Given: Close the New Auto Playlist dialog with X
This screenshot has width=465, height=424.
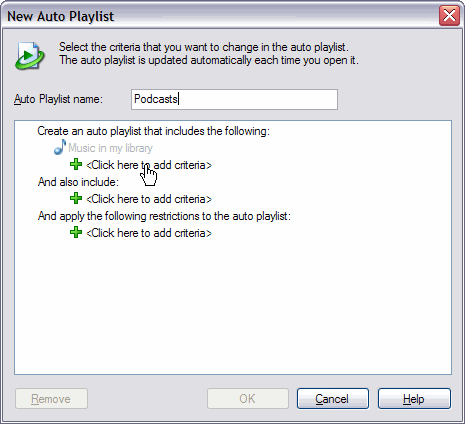Looking at the screenshot, I should coord(449,15).
